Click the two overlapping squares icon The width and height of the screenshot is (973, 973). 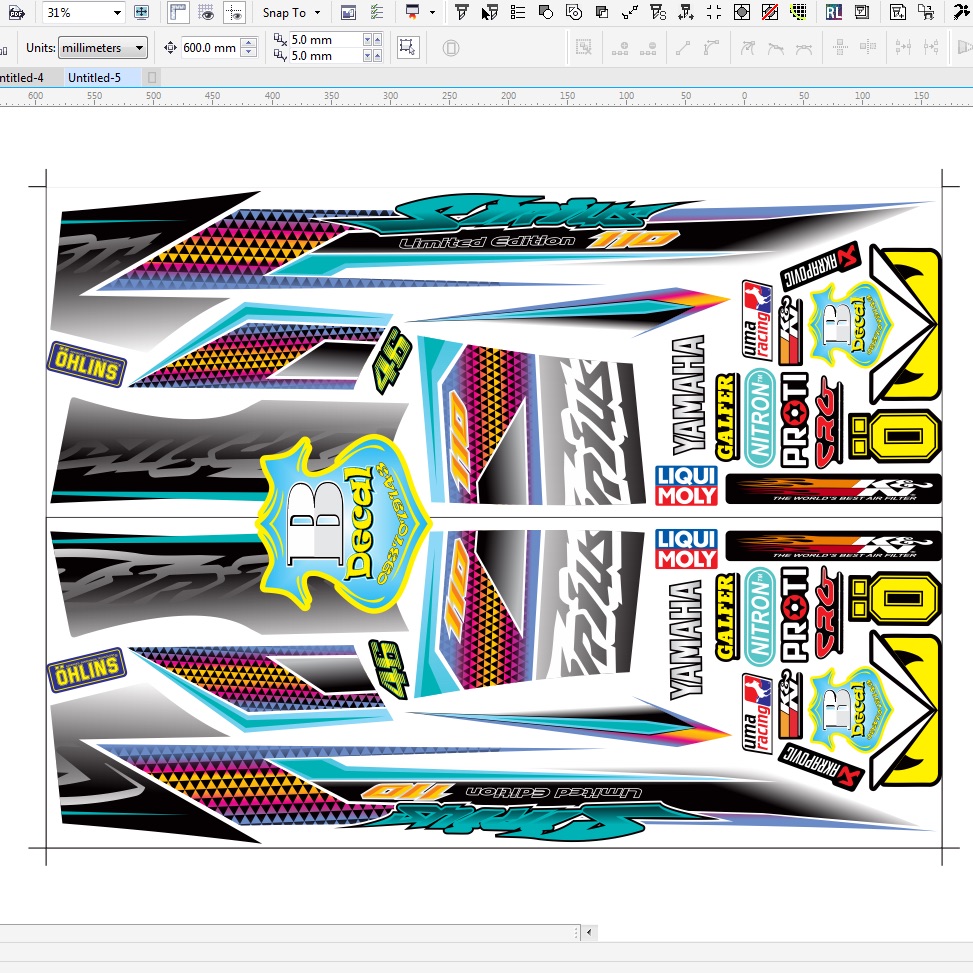[x=601, y=12]
